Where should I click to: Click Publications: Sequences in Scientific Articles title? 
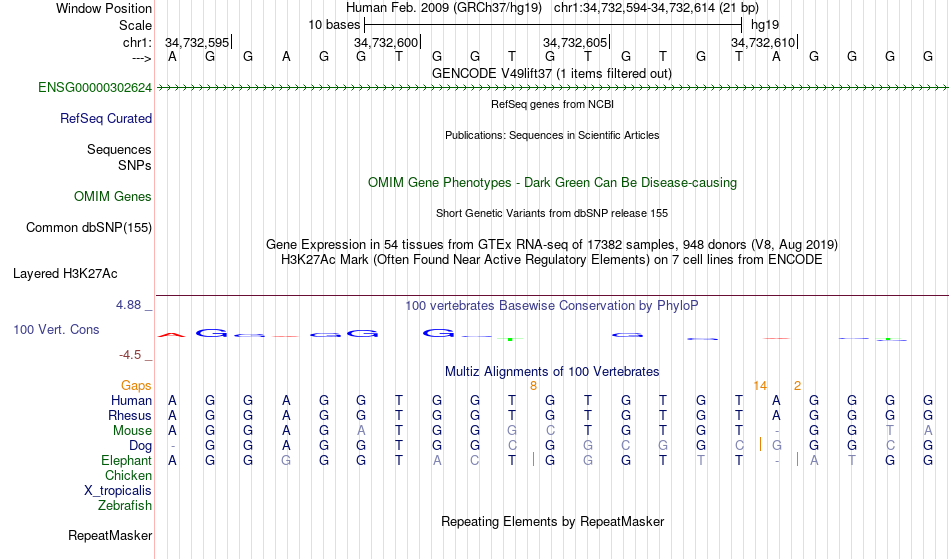pos(552,135)
